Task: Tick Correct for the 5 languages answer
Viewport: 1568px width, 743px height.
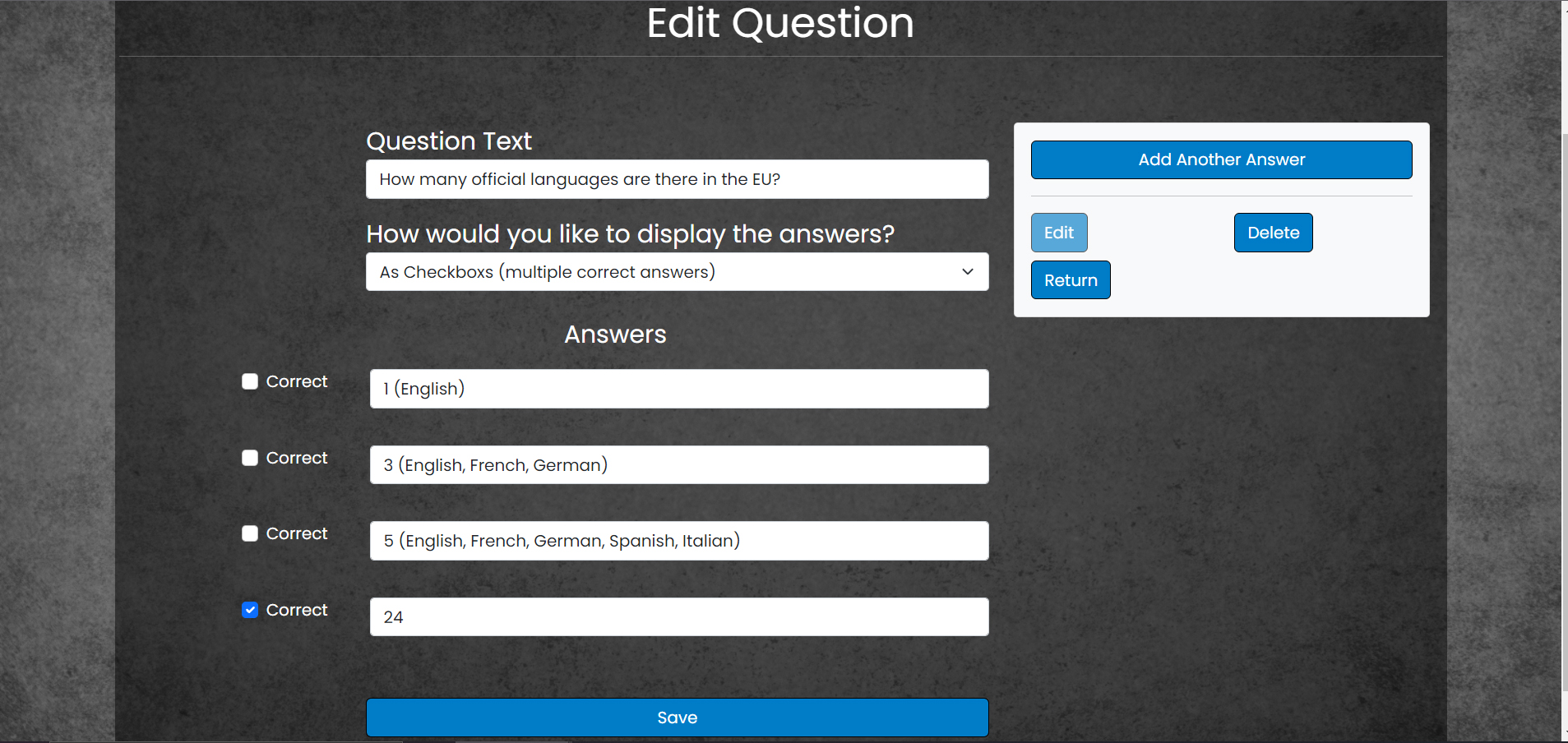Action: point(250,533)
